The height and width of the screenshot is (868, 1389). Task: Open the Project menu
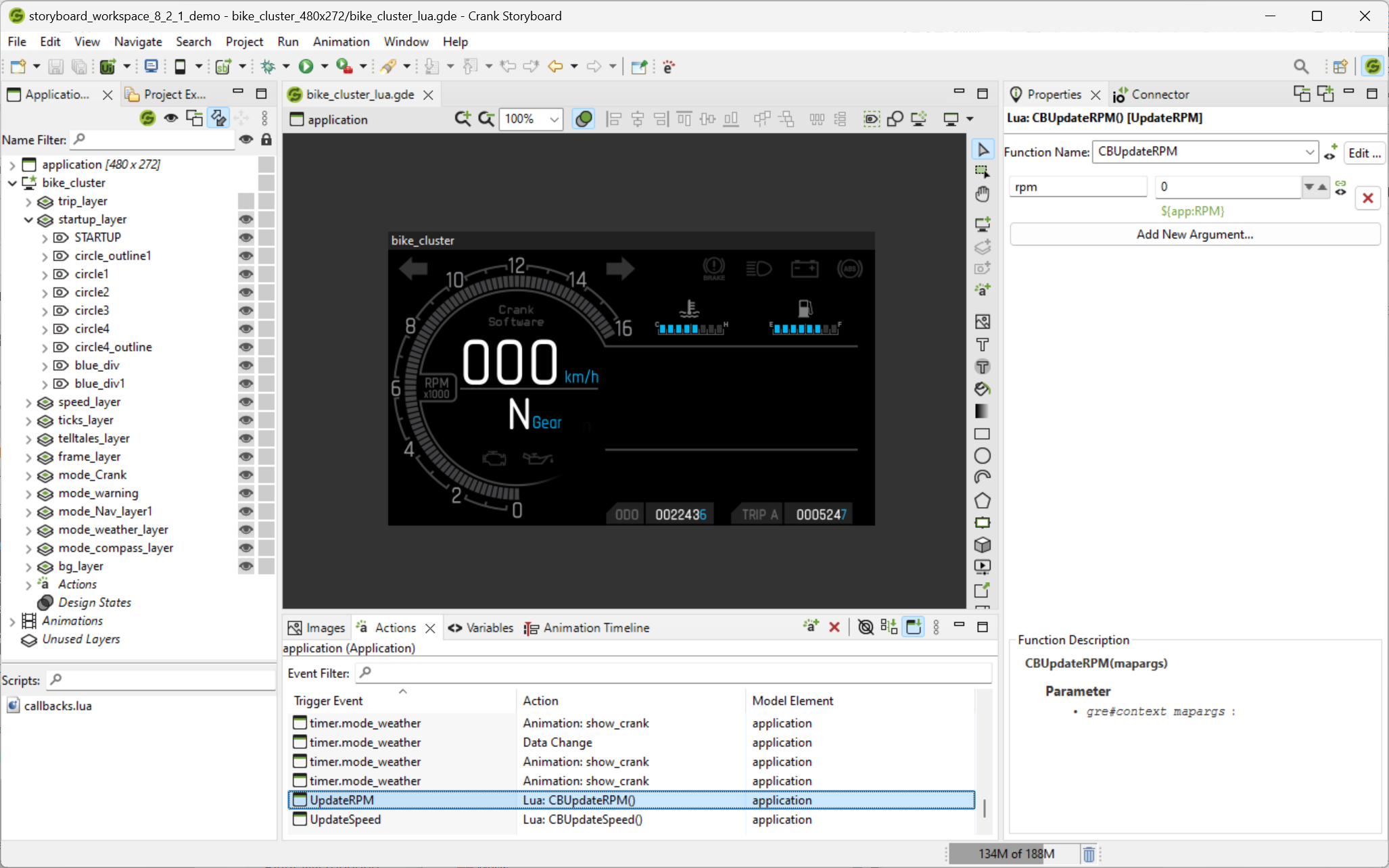coord(244,41)
